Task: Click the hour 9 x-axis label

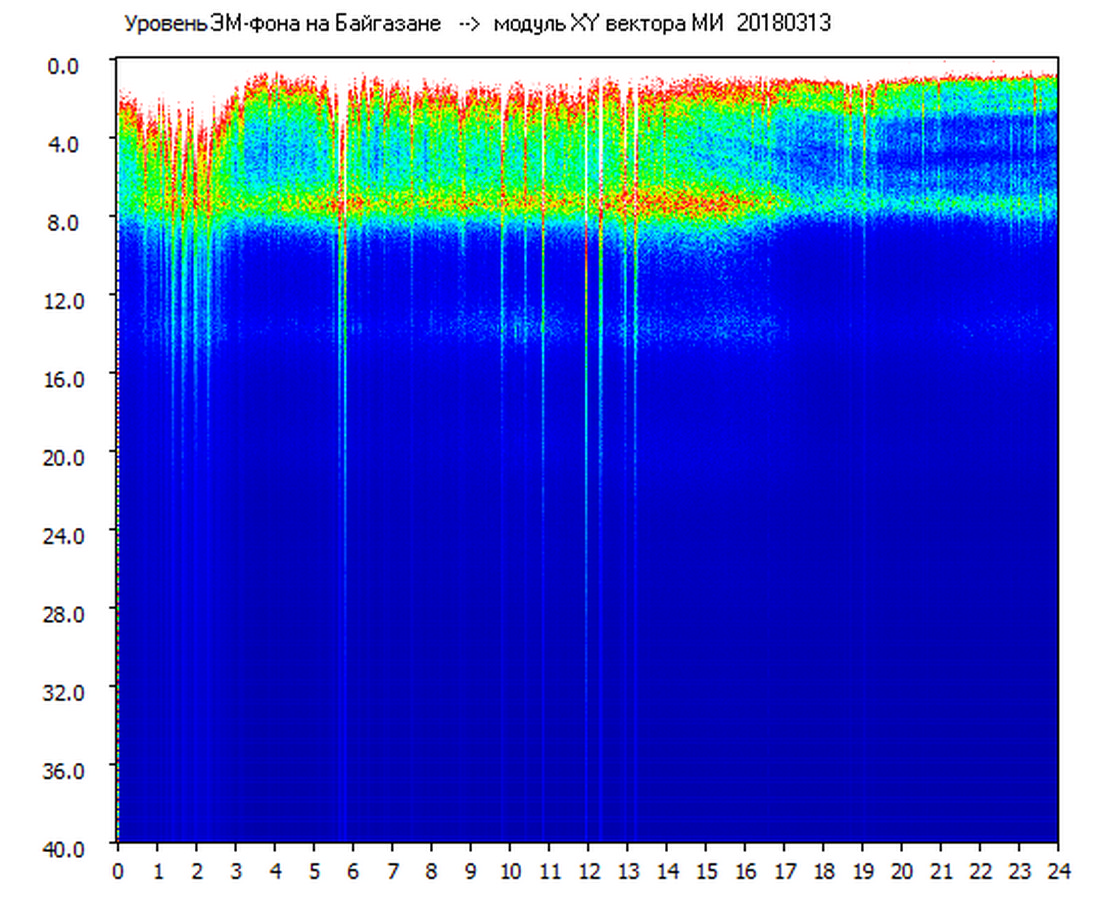Action: pos(470,871)
